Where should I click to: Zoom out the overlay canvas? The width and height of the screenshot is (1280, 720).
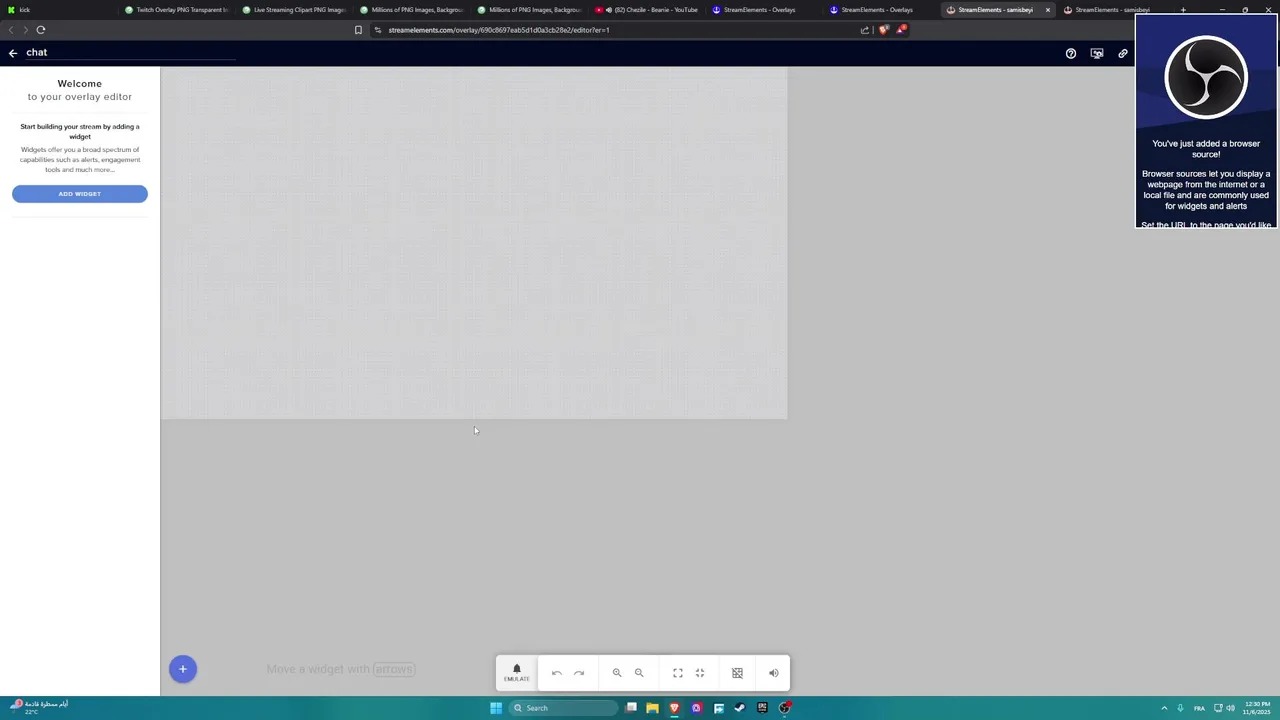click(x=639, y=673)
